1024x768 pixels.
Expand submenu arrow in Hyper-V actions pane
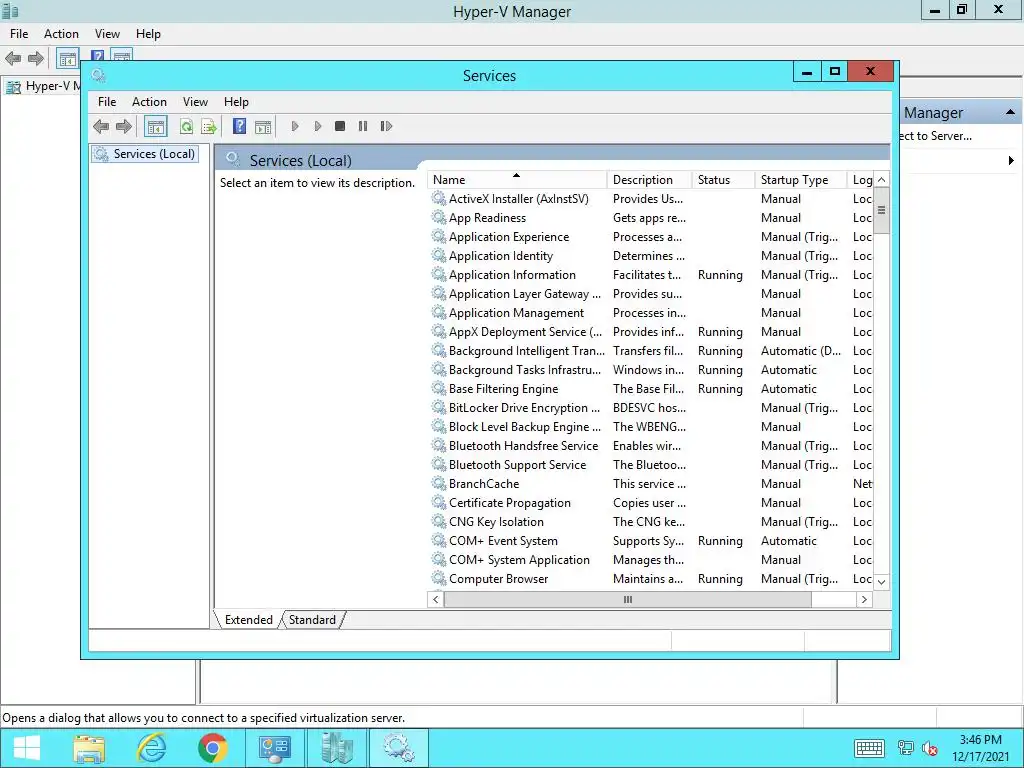click(x=1011, y=161)
